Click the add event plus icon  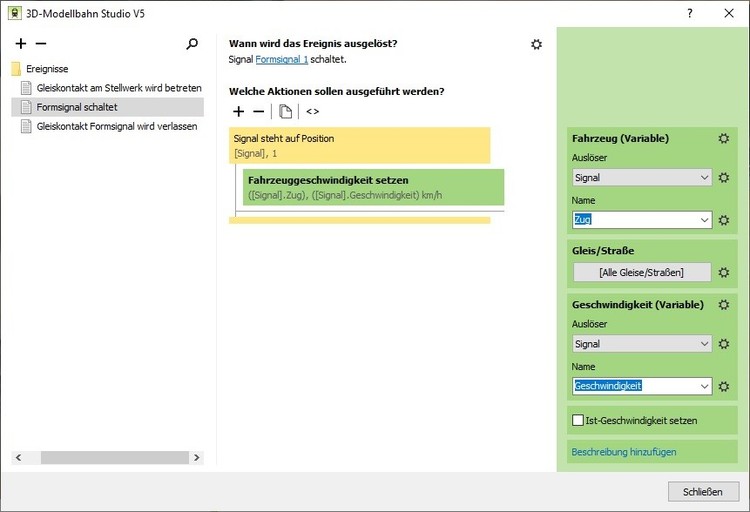[x=21, y=44]
